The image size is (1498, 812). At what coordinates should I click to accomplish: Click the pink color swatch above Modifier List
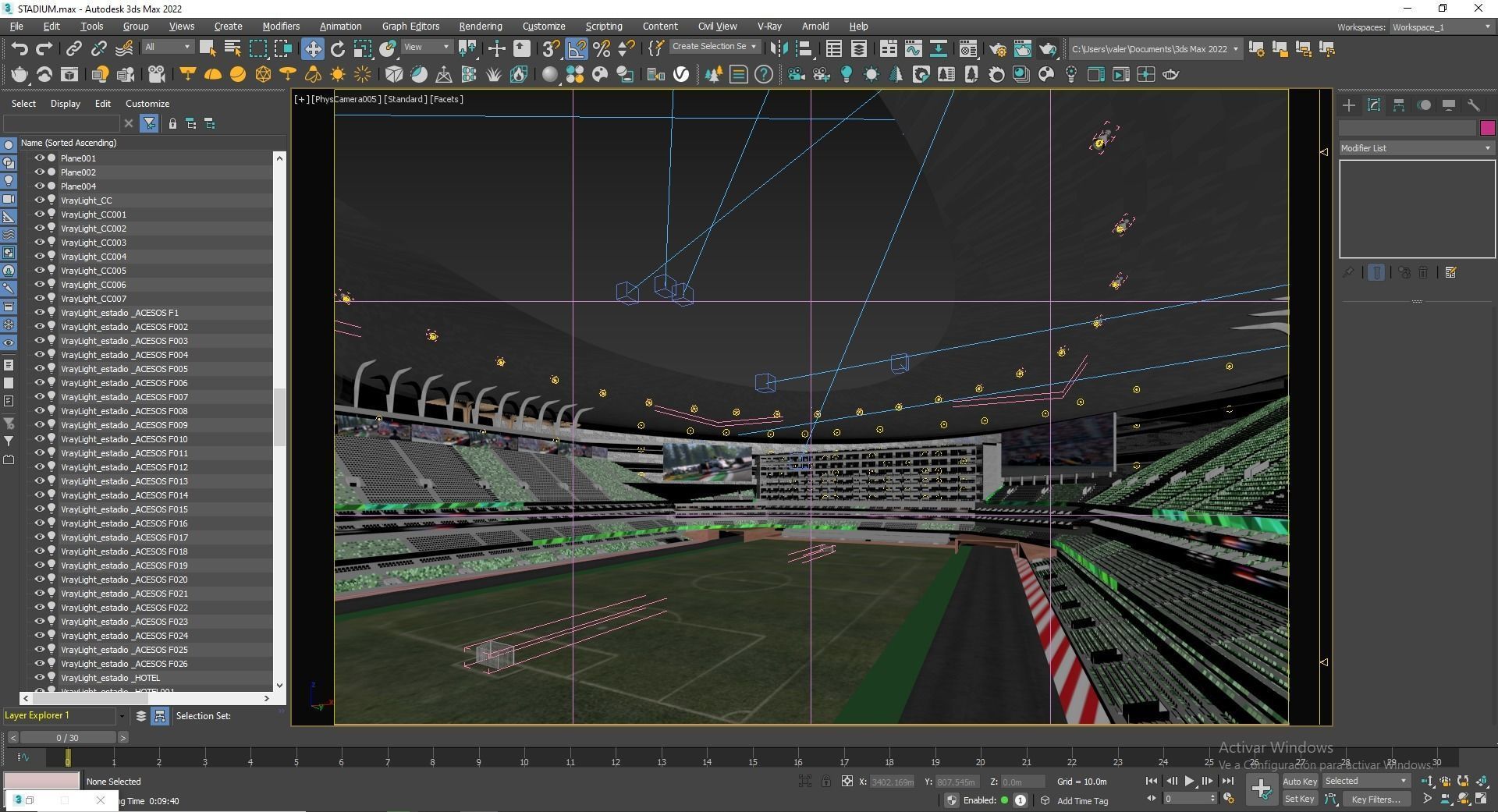click(1489, 127)
